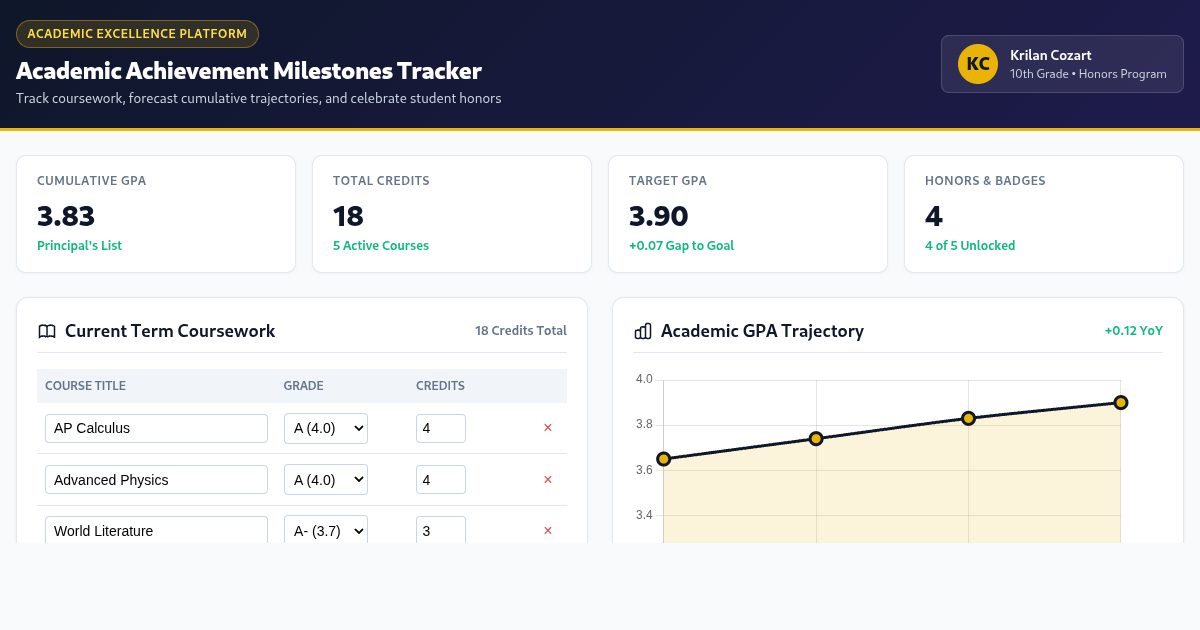This screenshot has width=1200, height=630.
Task: Remove the World Literature course row
Action: [547, 531]
